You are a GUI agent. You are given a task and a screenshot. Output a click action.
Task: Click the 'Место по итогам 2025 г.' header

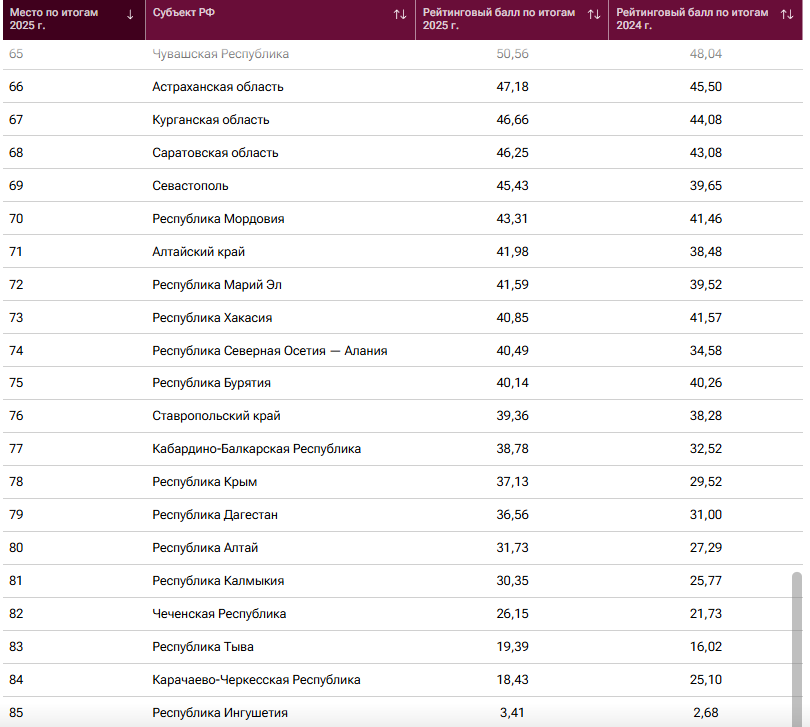pyautogui.click(x=74, y=19)
